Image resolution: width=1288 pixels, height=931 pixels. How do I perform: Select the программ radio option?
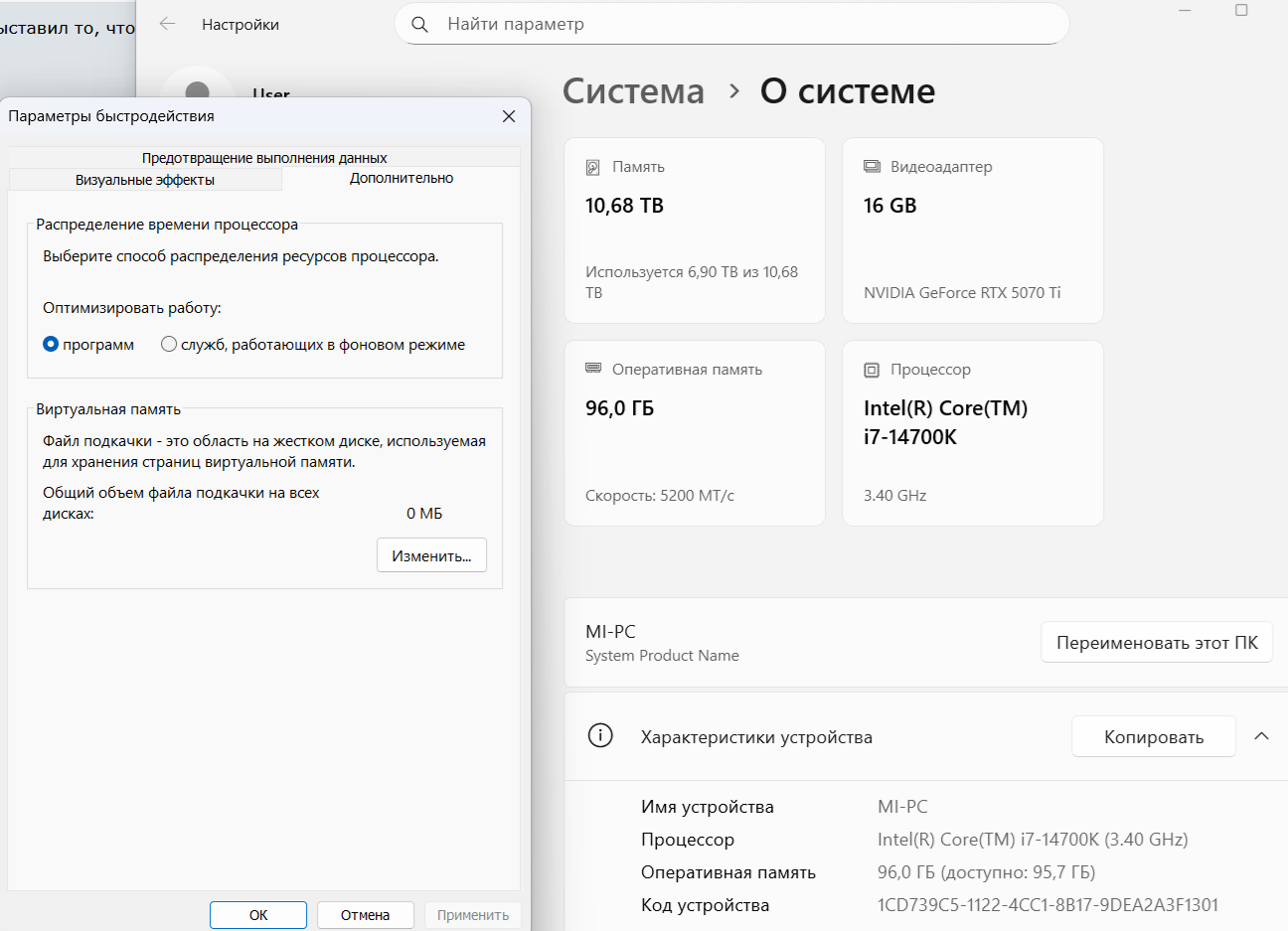pos(52,345)
